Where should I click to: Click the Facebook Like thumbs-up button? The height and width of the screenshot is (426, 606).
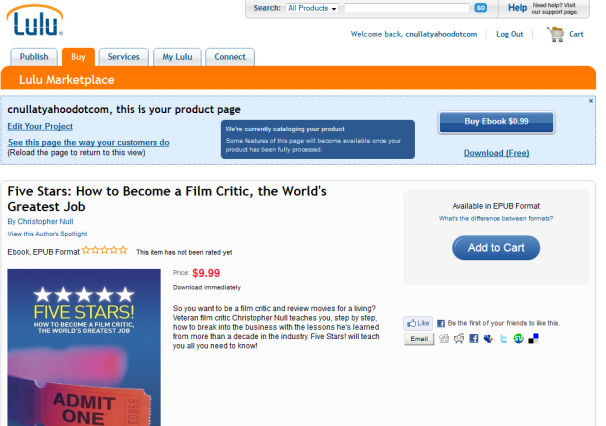click(x=418, y=323)
